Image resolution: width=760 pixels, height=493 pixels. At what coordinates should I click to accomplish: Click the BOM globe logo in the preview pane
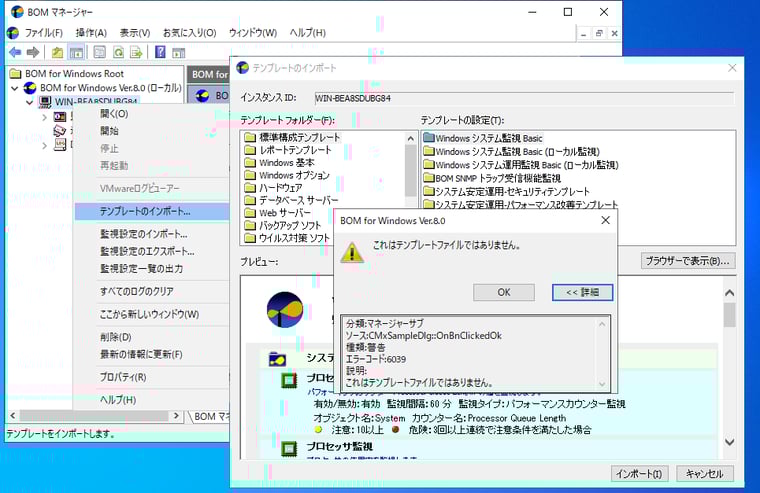pyautogui.click(x=285, y=309)
